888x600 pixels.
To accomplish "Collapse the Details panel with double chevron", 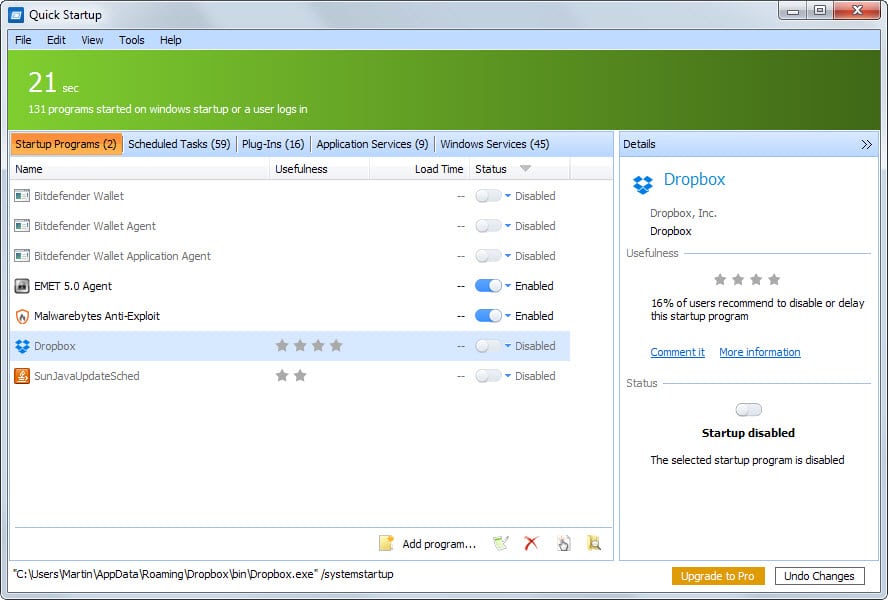I will [866, 144].
